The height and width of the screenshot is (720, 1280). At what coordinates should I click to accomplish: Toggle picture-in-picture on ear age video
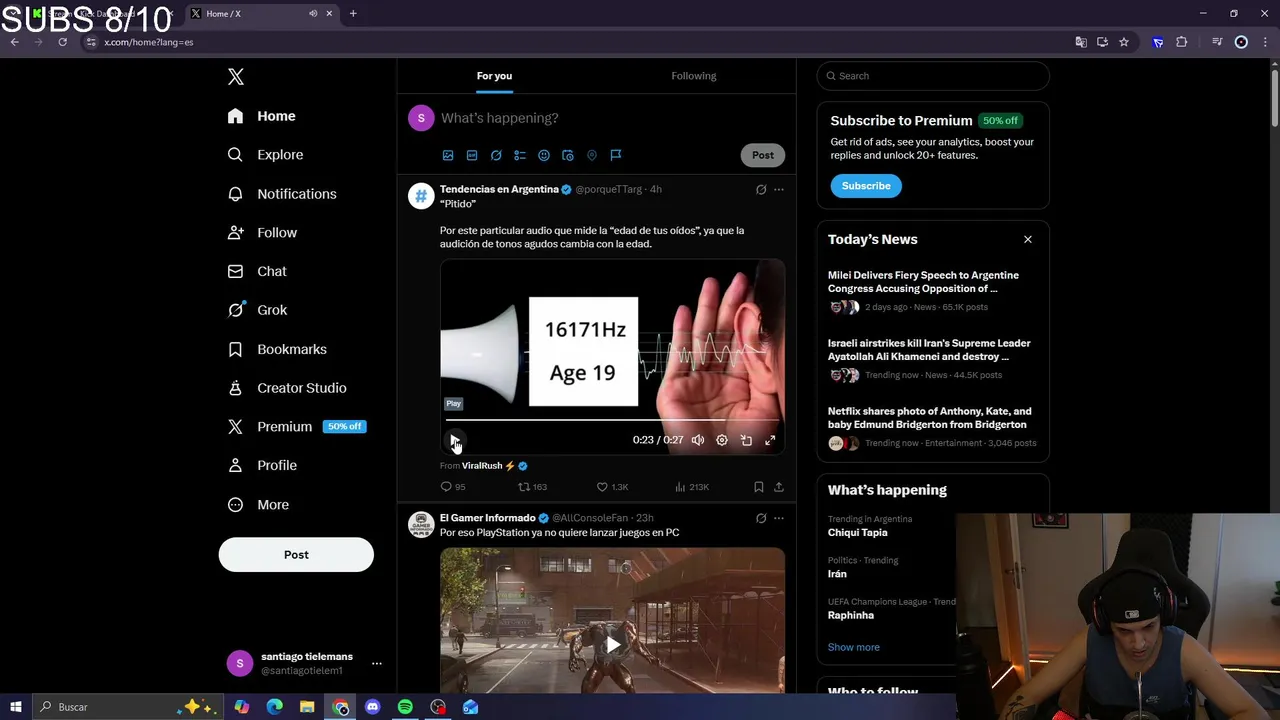click(x=746, y=440)
